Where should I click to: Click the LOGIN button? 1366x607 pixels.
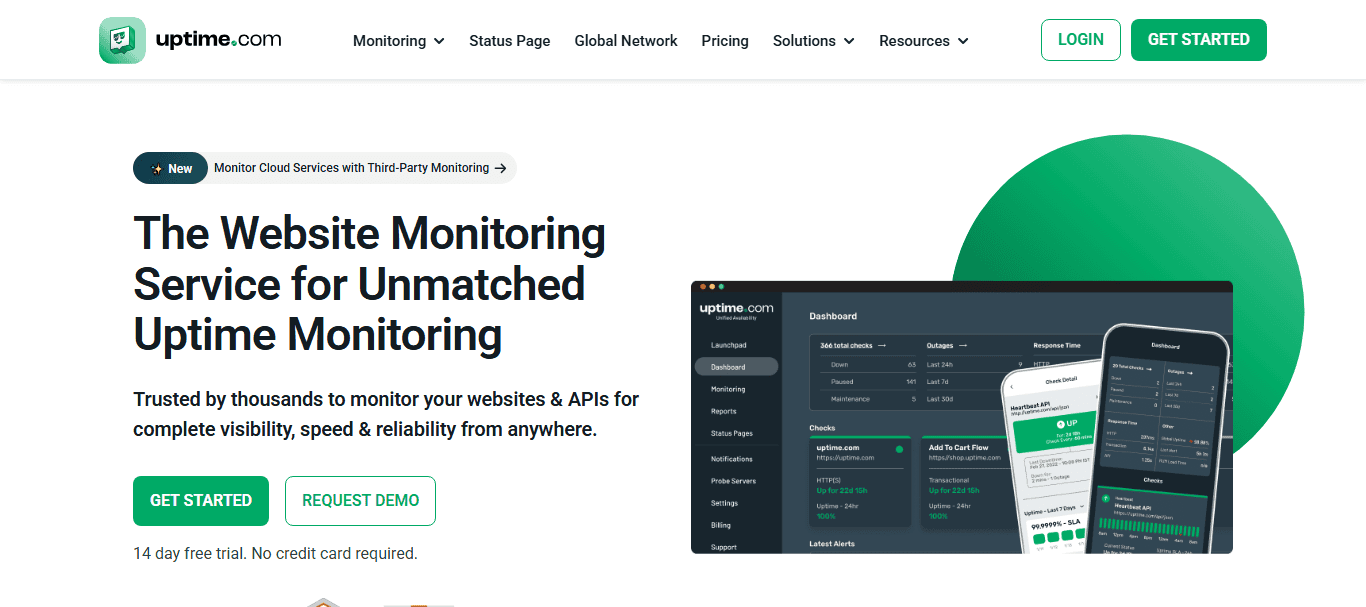(x=1081, y=40)
